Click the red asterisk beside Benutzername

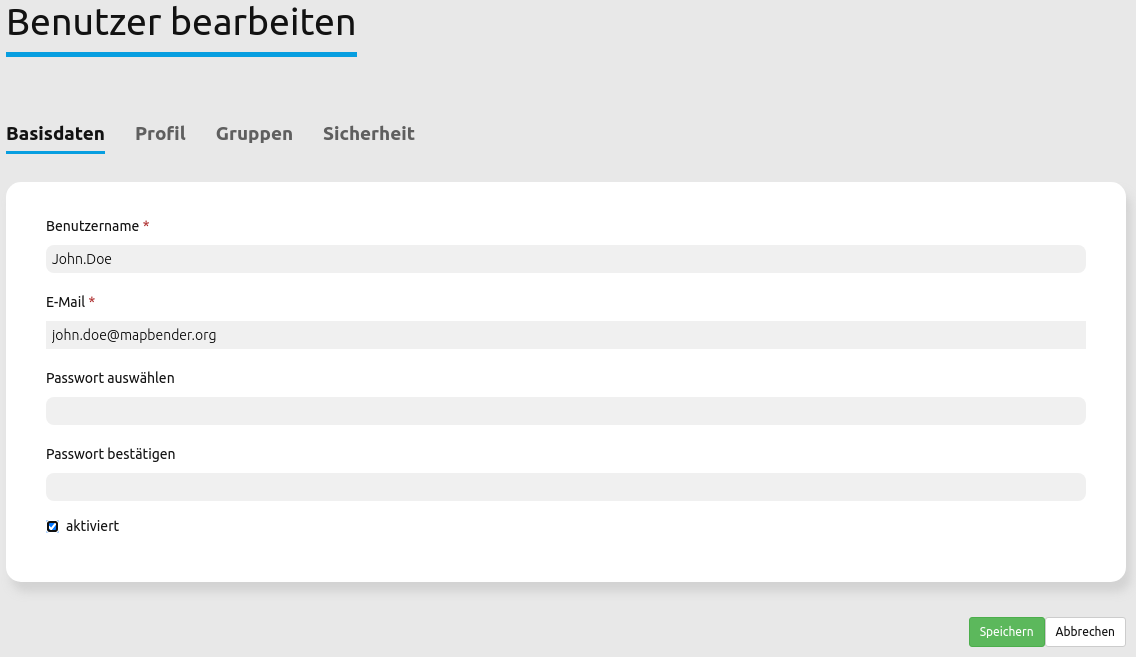click(x=146, y=226)
